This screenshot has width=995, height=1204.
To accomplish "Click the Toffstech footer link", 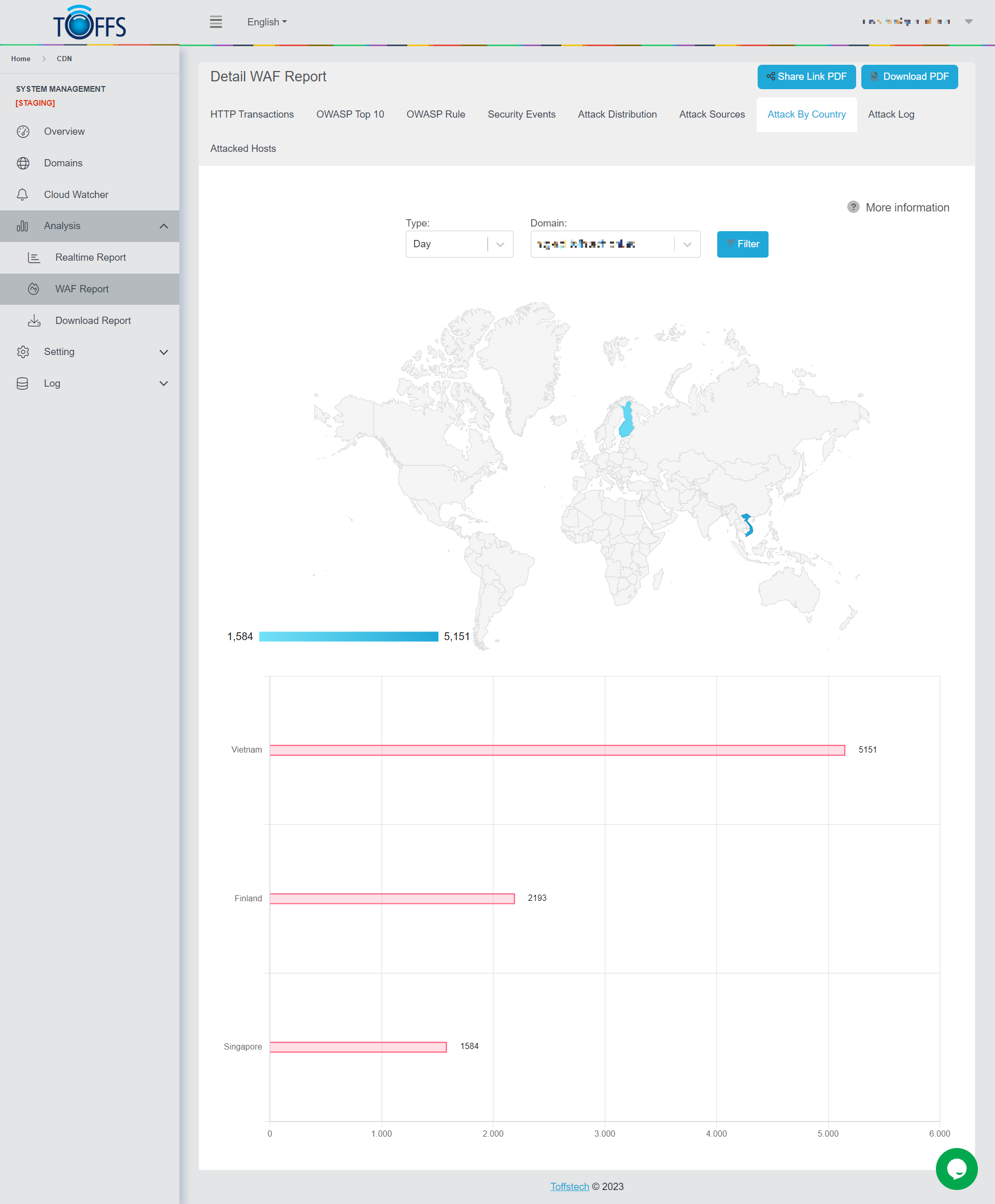I will pyautogui.click(x=569, y=1186).
